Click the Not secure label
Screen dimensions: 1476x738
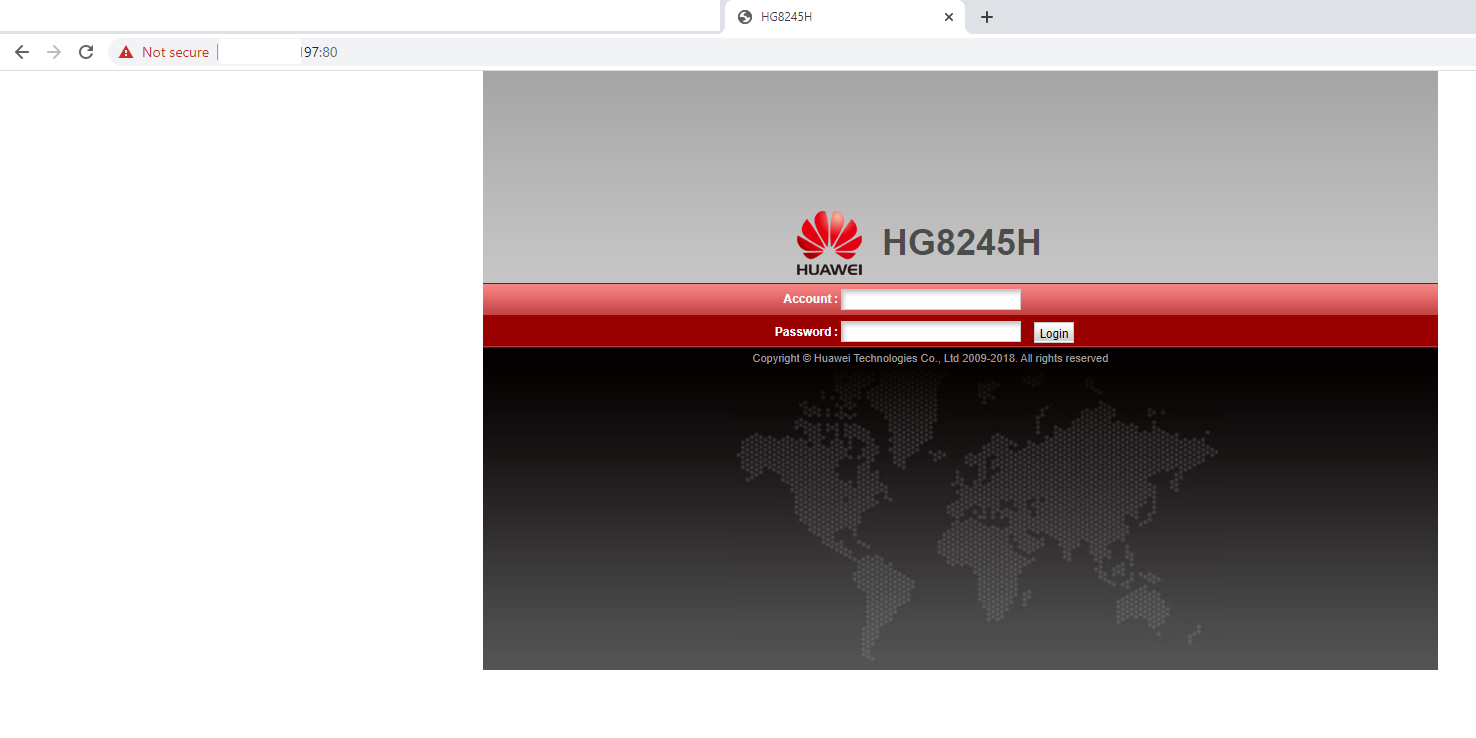[x=175, y=52]
